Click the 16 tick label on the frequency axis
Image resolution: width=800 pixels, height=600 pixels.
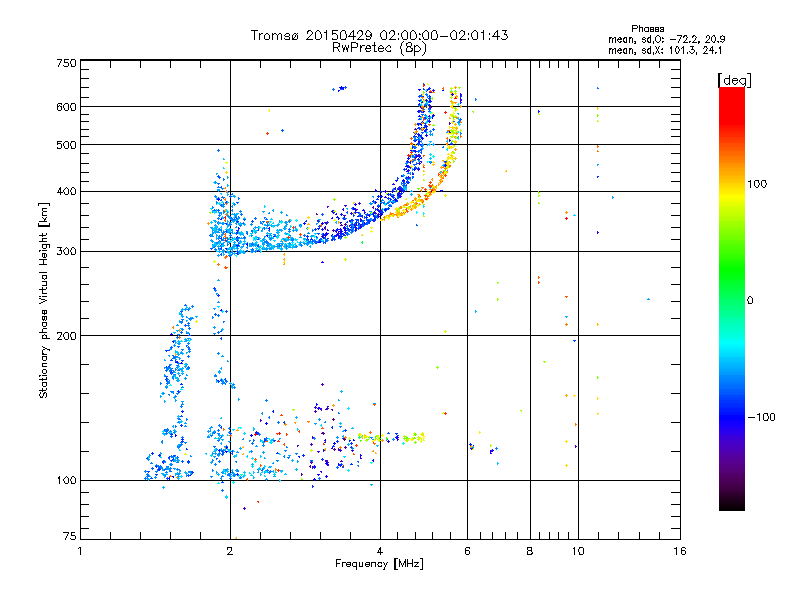pos(680,551)
